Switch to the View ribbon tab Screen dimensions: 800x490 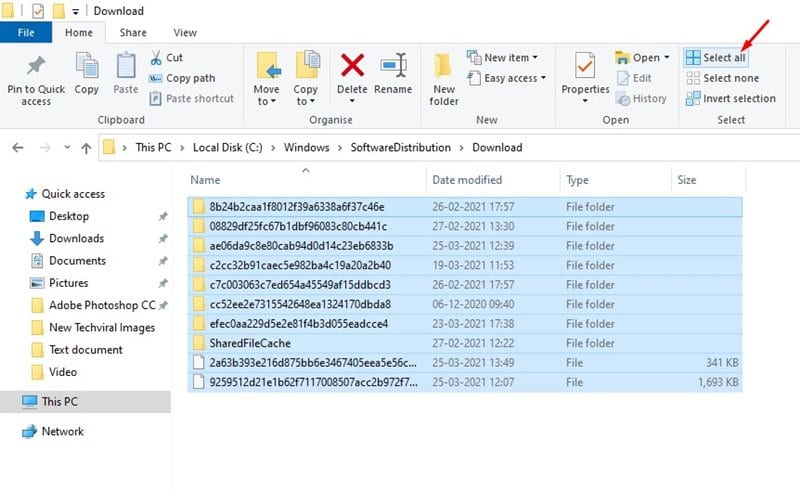coord(185,33)
